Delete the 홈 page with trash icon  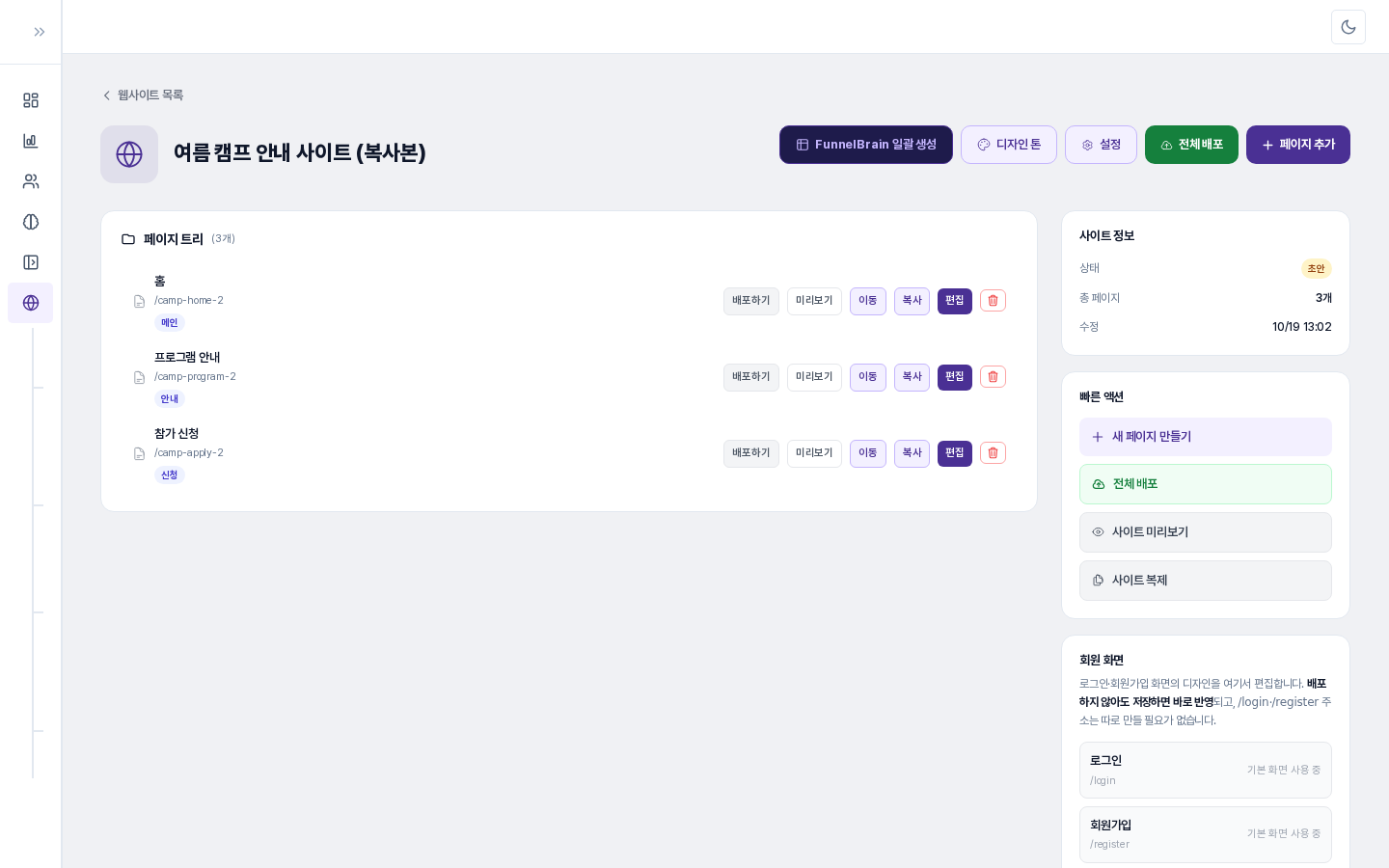tap(993, 301)
